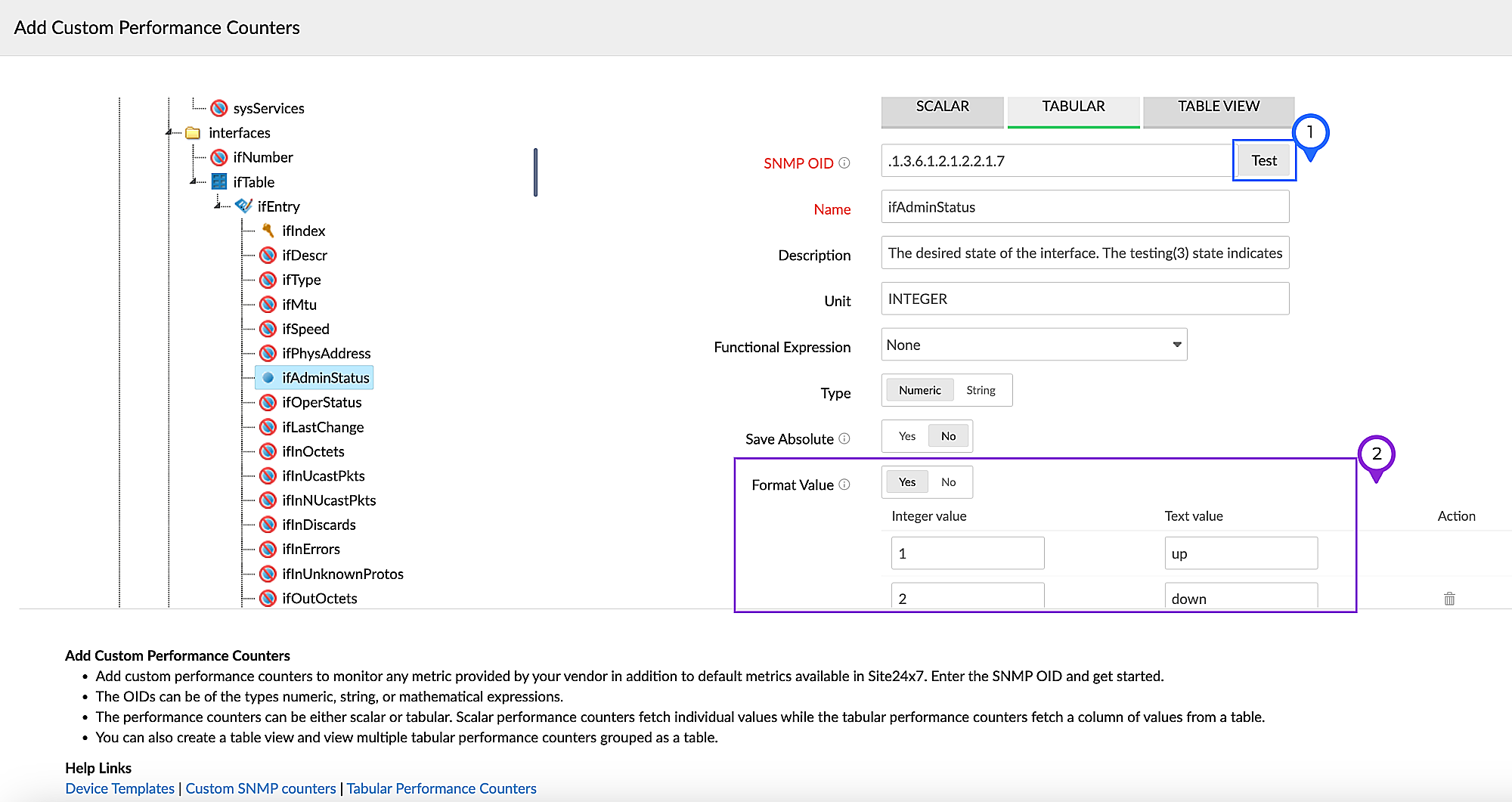1512x802 pixels.
Task: Set Type to String
Action: [981, 391]
